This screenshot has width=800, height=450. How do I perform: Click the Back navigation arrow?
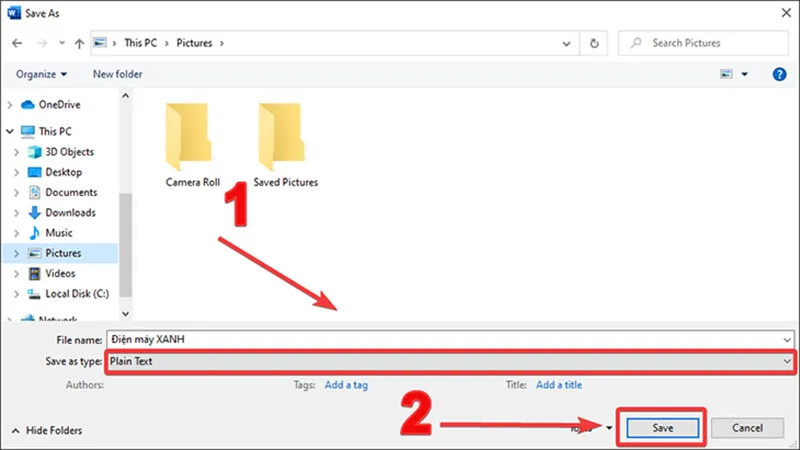17,43
